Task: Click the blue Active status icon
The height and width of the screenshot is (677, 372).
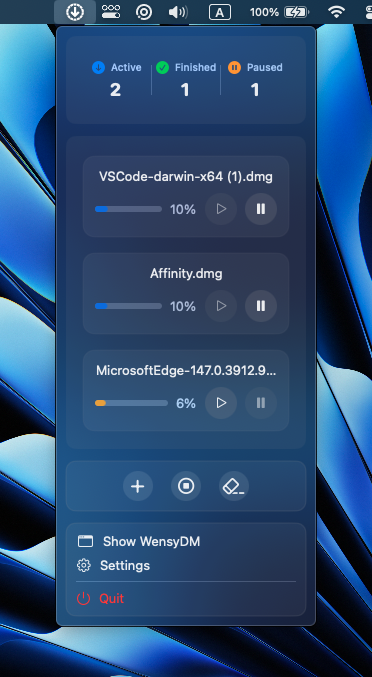Action: pyautogui.click(x=98, y=67)
